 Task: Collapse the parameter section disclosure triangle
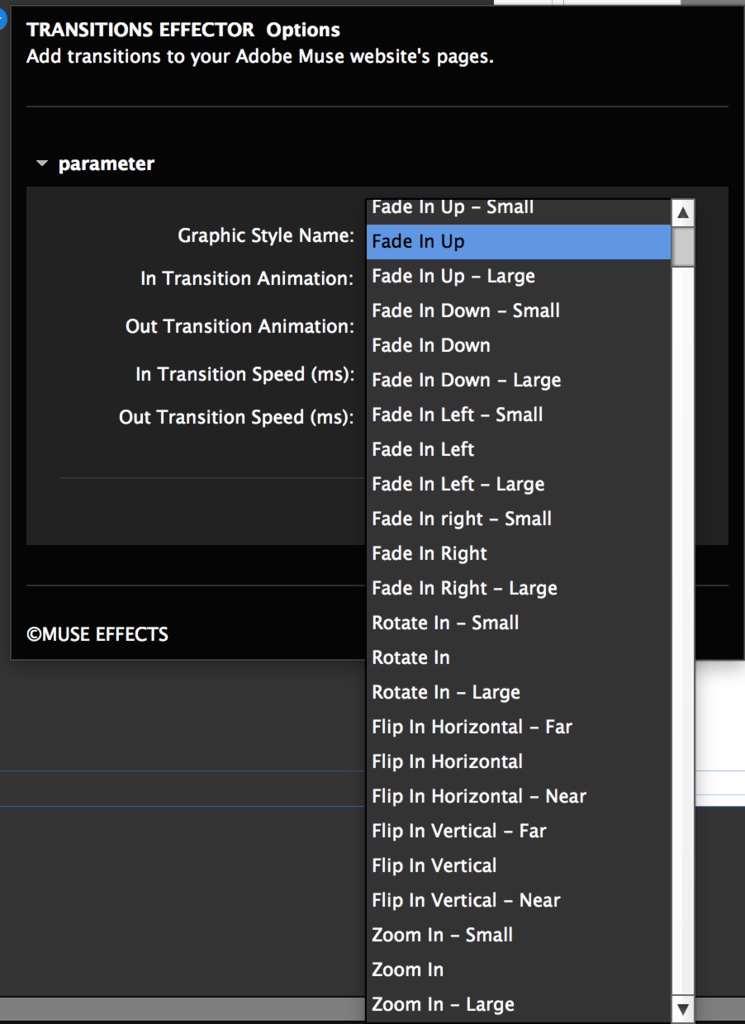point(41,164)
